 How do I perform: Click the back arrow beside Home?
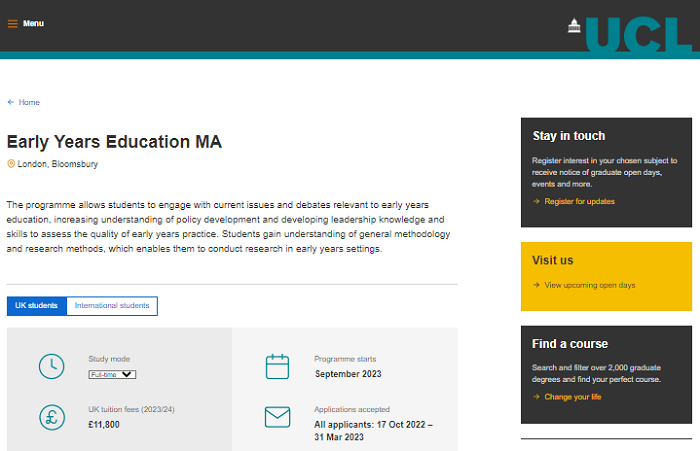(11, 102)
